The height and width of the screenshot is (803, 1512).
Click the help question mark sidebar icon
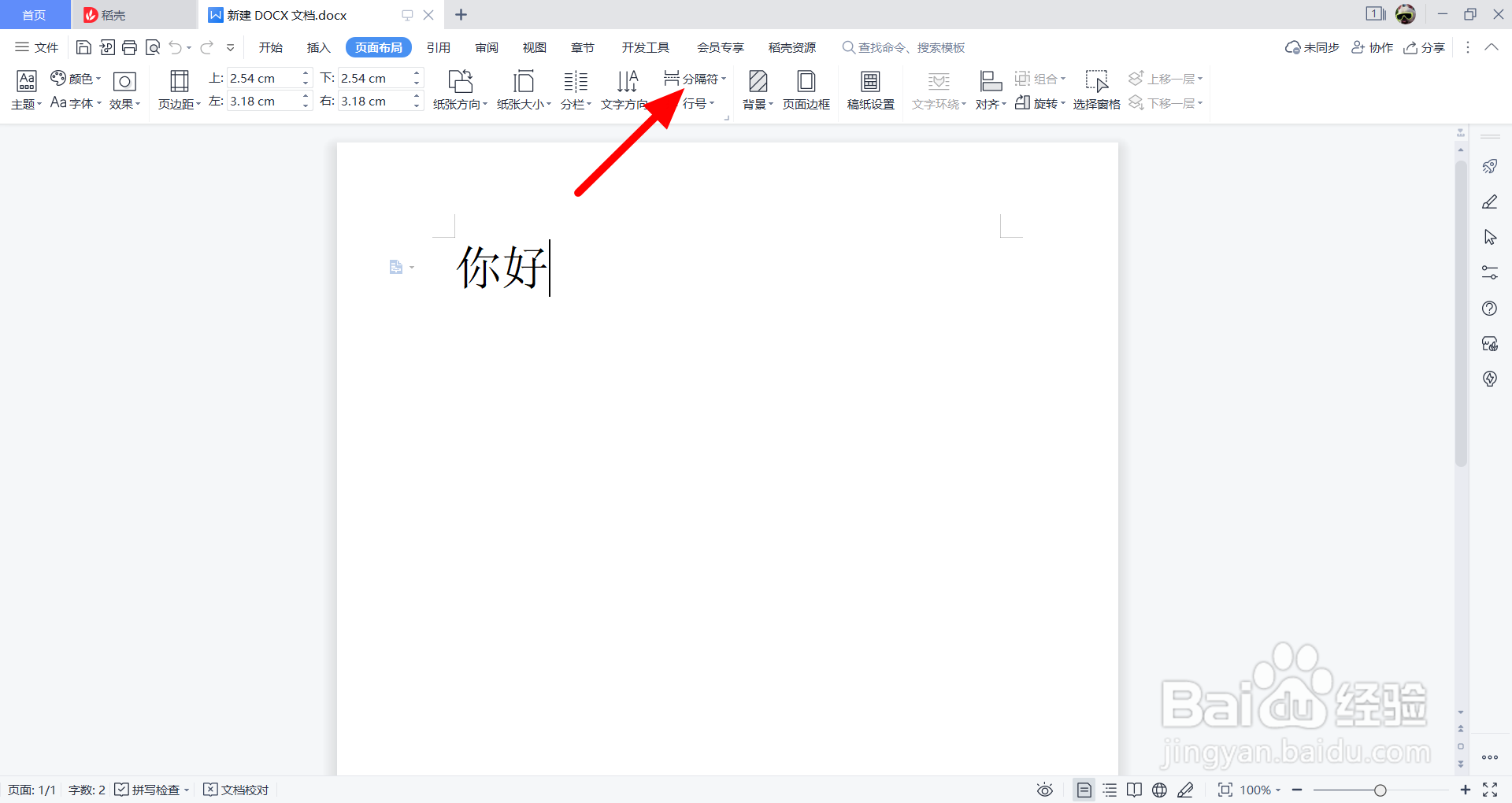pyautogui.click(x=1490, y=308)
